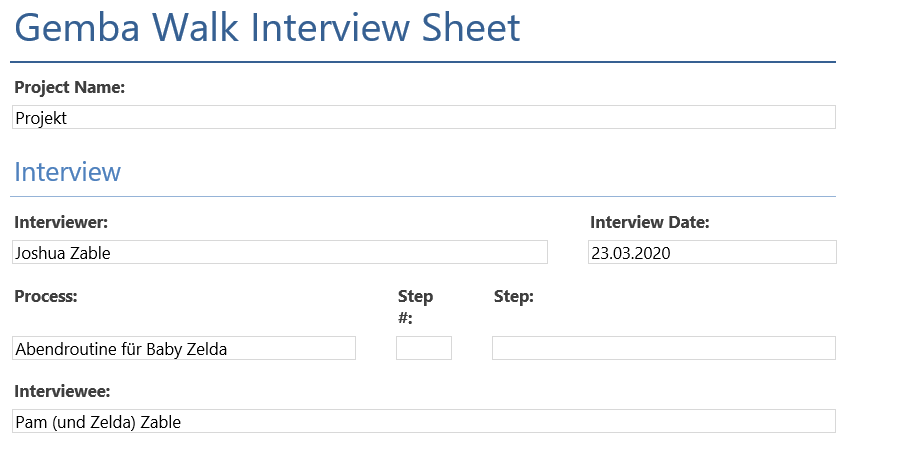Image resolution: width=912 pixels, height=454 pixels.
Task: Click the Process: label
Action: point(45,296)
